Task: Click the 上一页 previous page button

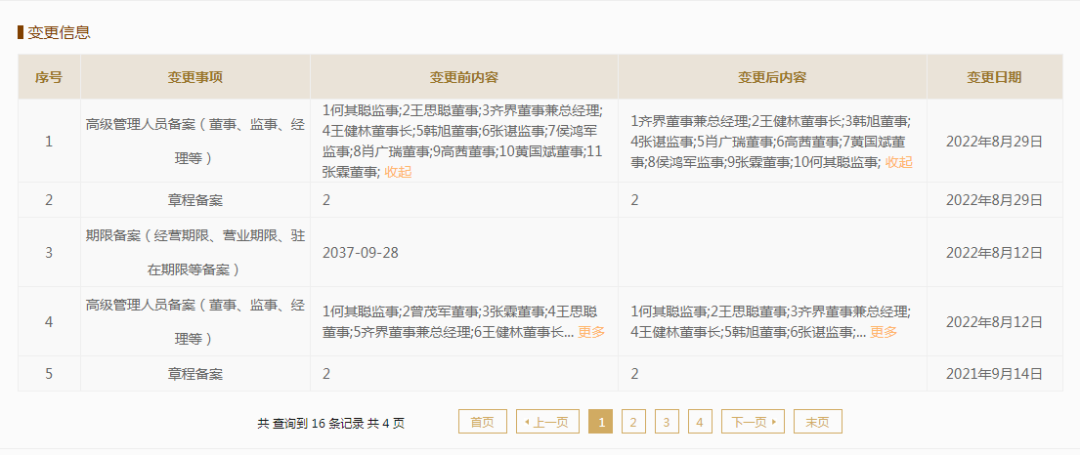Action: tap(548, 422)
